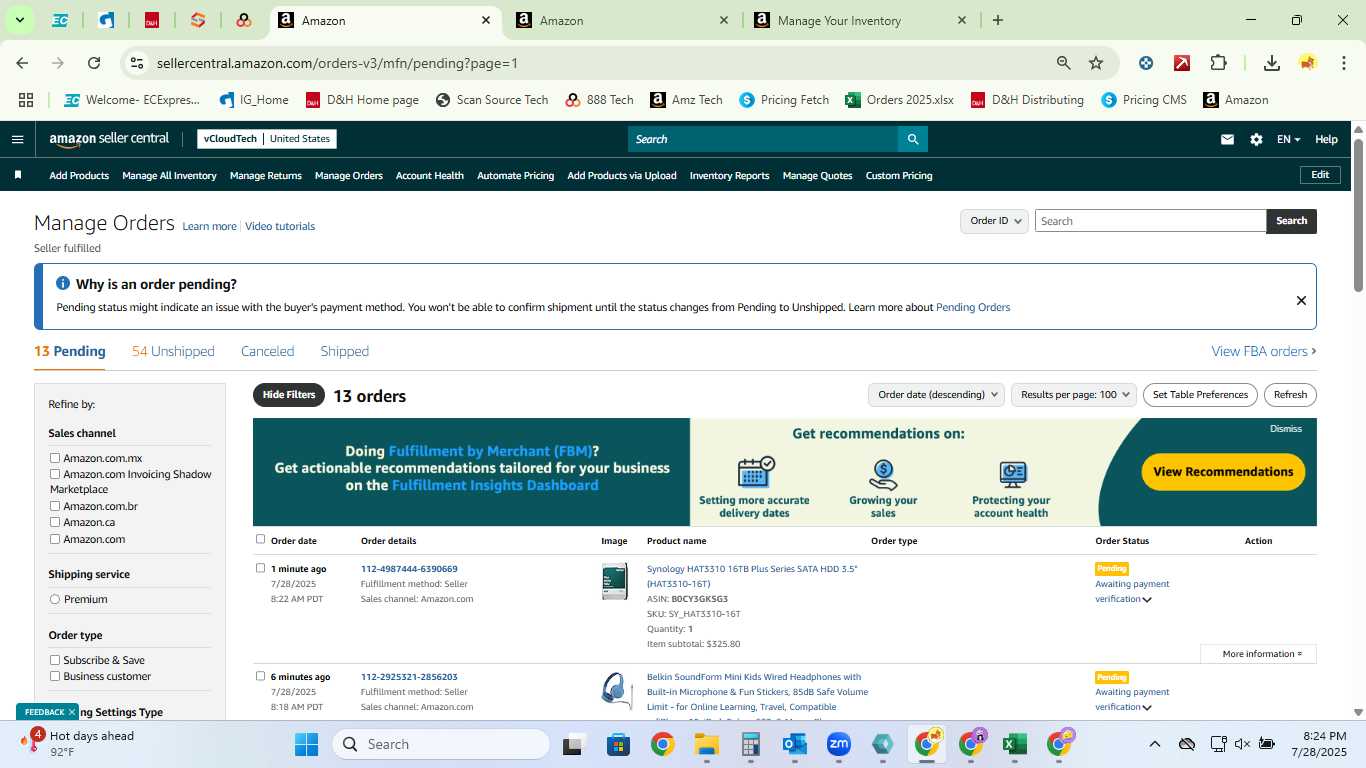Open the Seller Central hamburger menu

[17, 139]
